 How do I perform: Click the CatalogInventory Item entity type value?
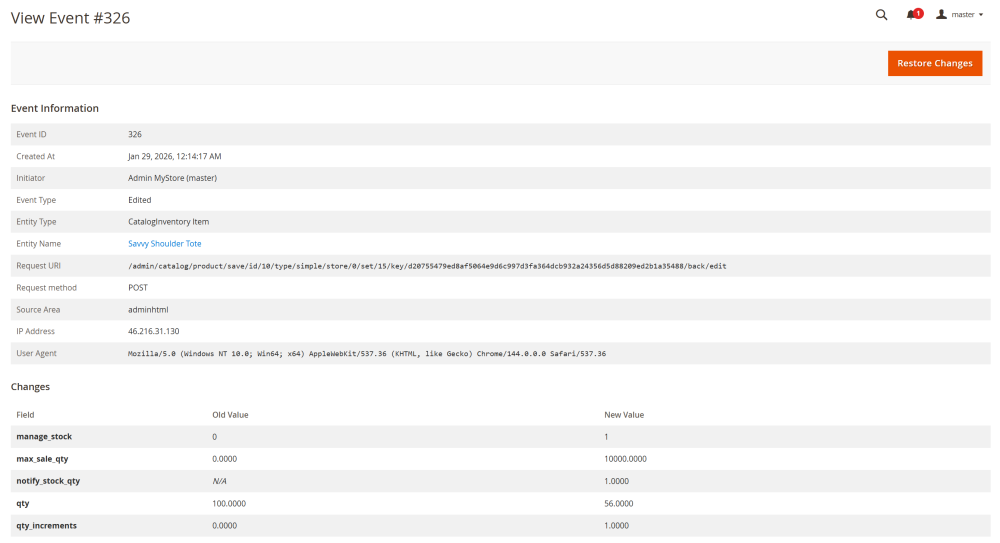click(168, 222)
